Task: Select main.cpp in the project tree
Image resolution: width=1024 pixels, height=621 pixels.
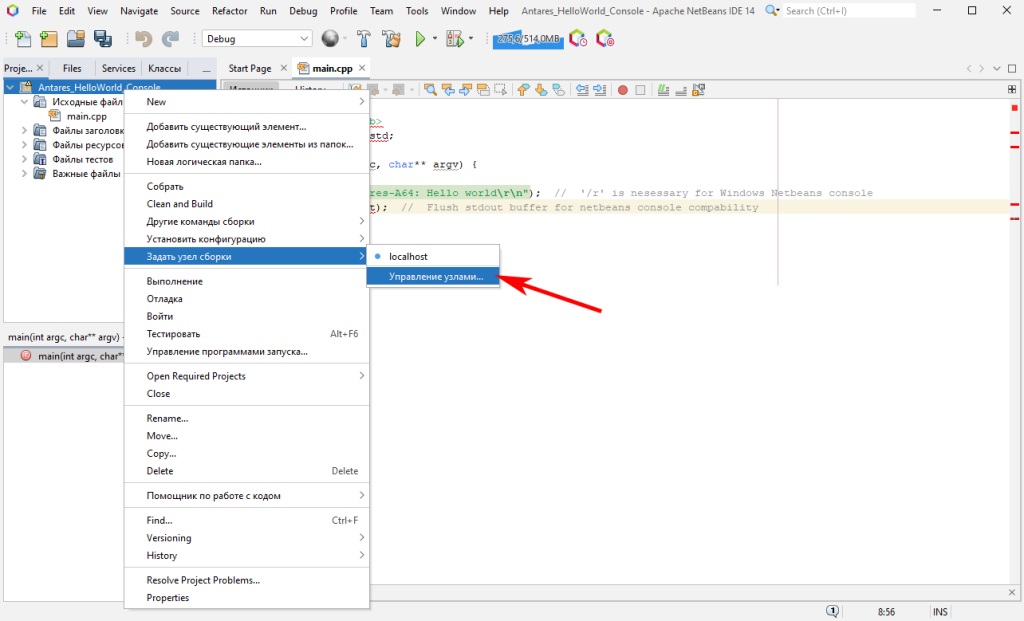Action: [x=87, y=116]
